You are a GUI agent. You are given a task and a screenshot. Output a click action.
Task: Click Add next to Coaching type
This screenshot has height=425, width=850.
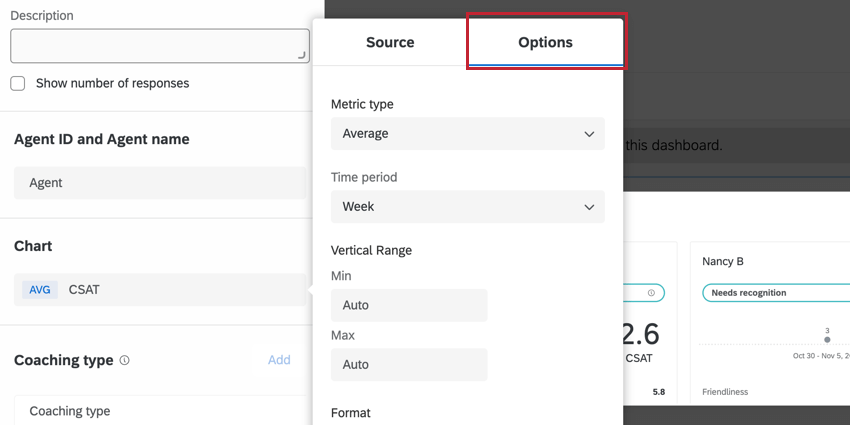tap(279, 360)
